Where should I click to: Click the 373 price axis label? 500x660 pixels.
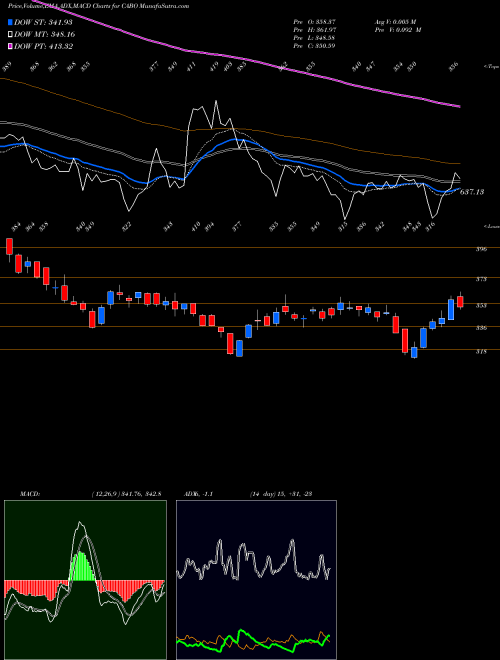pos(481,279)
